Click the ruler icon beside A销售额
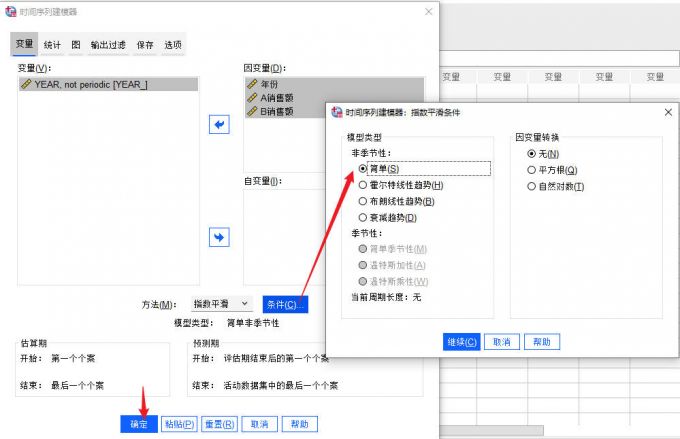Image resolution: width=680 pixels, height=439 pixels. (x=252, y=98)
